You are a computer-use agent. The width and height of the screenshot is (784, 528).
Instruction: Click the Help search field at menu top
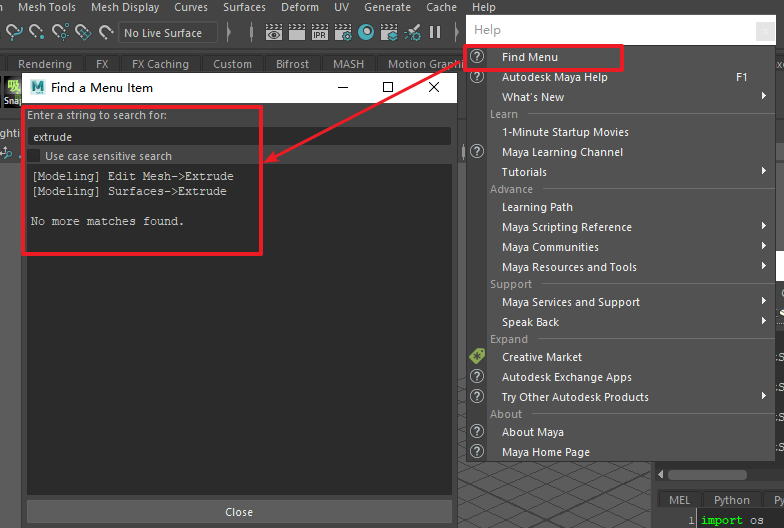[612, 30]
